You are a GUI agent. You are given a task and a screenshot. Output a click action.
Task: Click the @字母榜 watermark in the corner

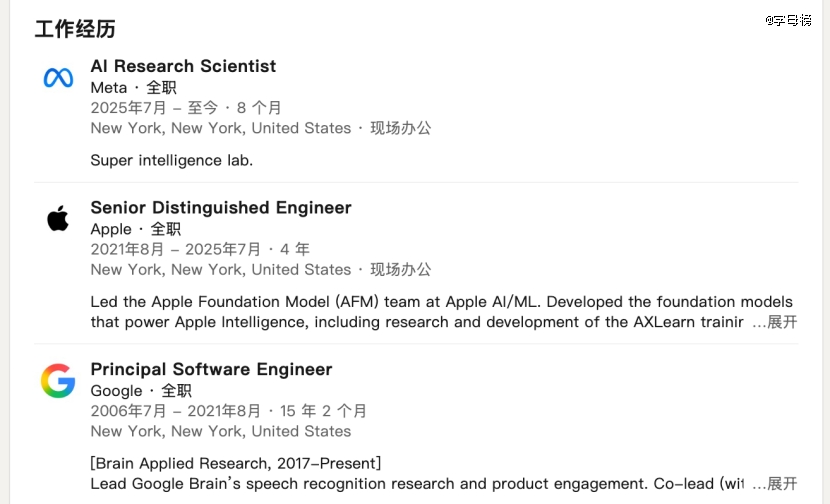click(789, 20)
